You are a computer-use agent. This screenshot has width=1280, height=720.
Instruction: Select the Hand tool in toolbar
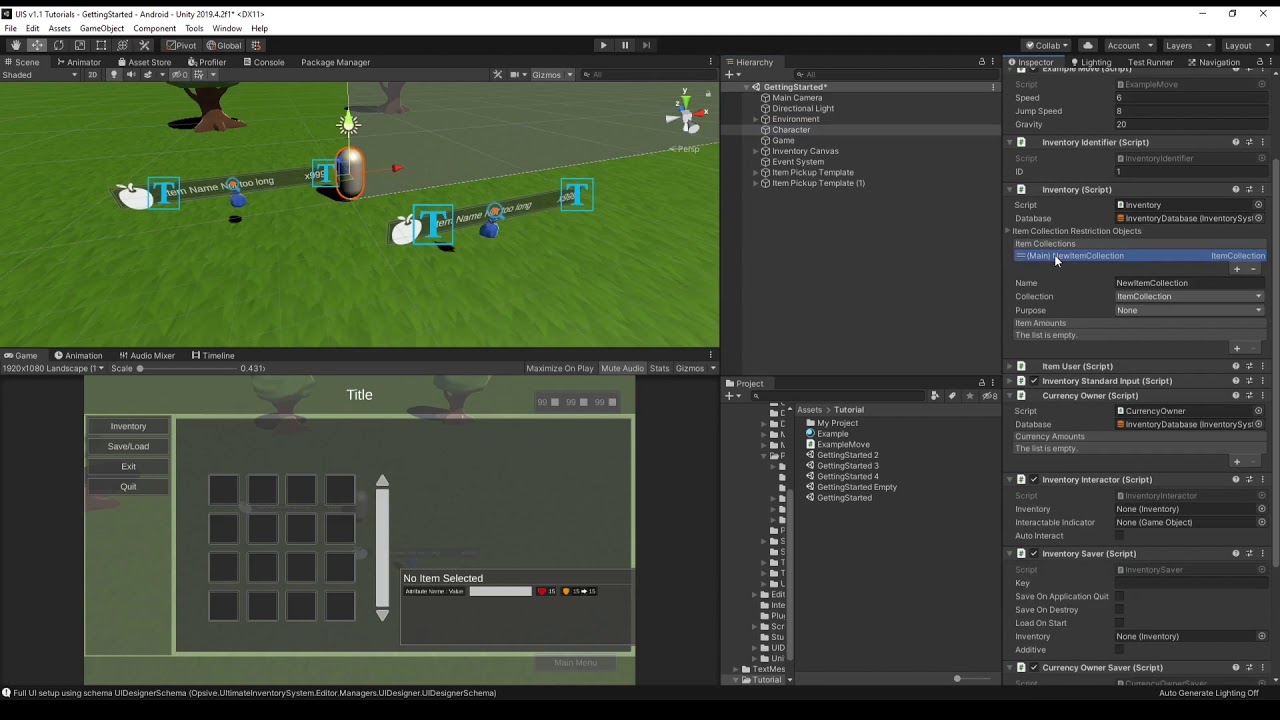[x=15, y=45]
